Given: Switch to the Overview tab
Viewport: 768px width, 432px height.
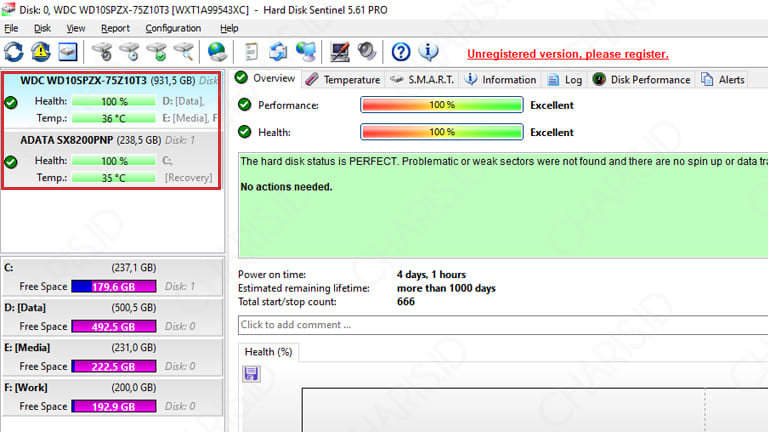Looking at the screenshot, I should click(265, 78).
